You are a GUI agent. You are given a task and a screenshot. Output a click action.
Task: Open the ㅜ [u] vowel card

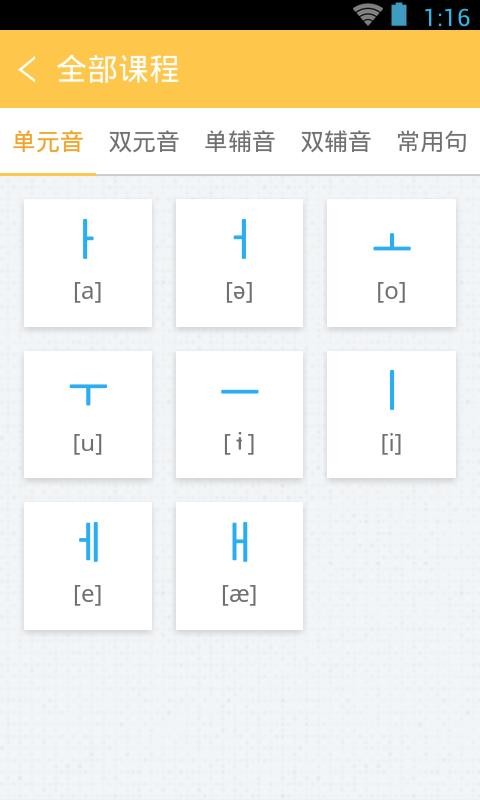click(88, 414)
